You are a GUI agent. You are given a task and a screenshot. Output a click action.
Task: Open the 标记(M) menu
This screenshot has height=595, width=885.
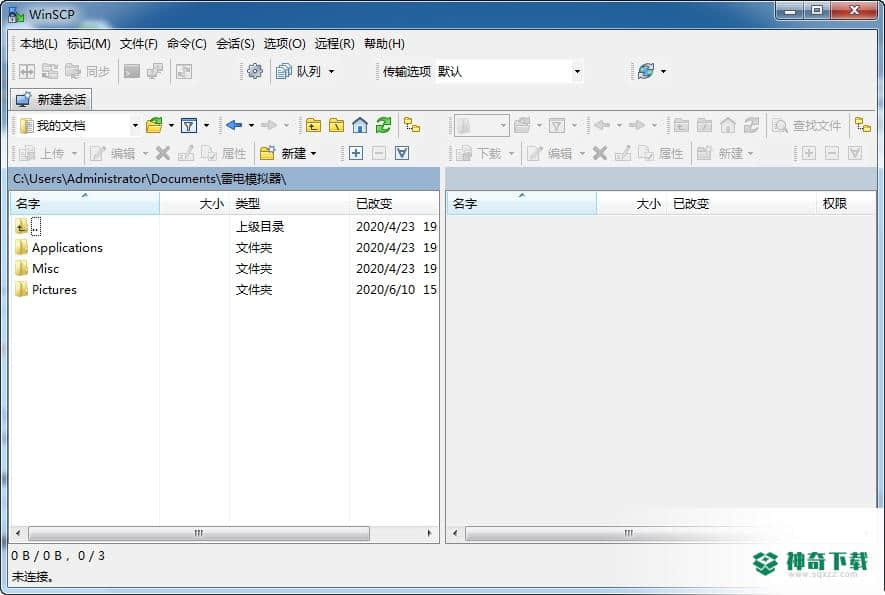[x=89, y=43]
